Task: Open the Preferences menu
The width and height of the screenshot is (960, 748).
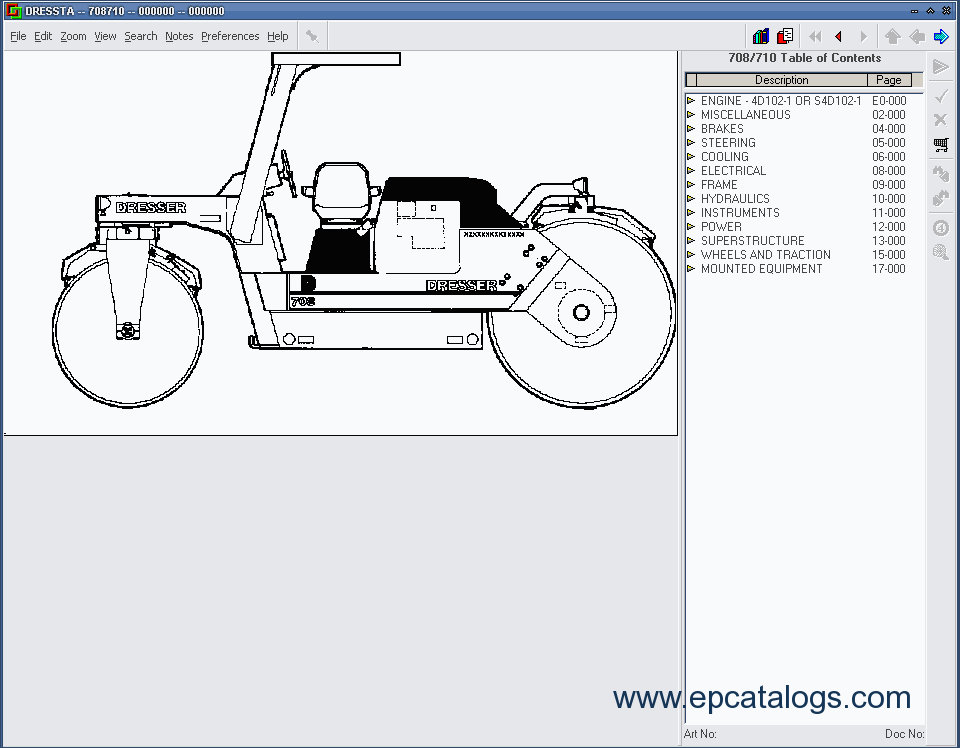Action: 230,36
